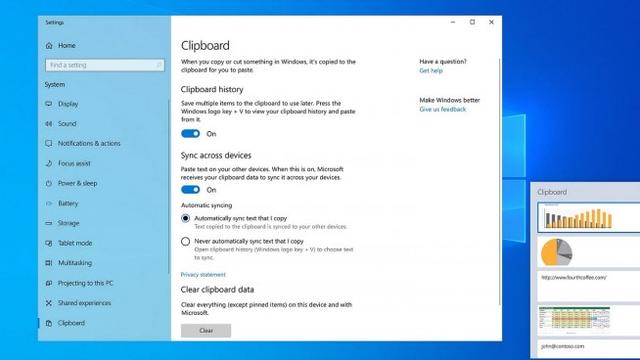Click the Display monitor icon

tap(49, 104)
